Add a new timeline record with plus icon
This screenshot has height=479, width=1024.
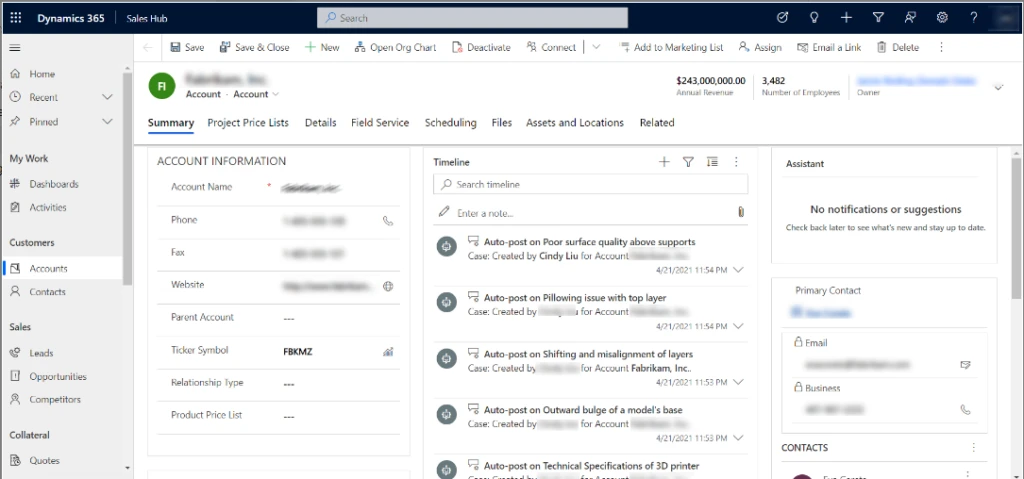coord(664,162)
